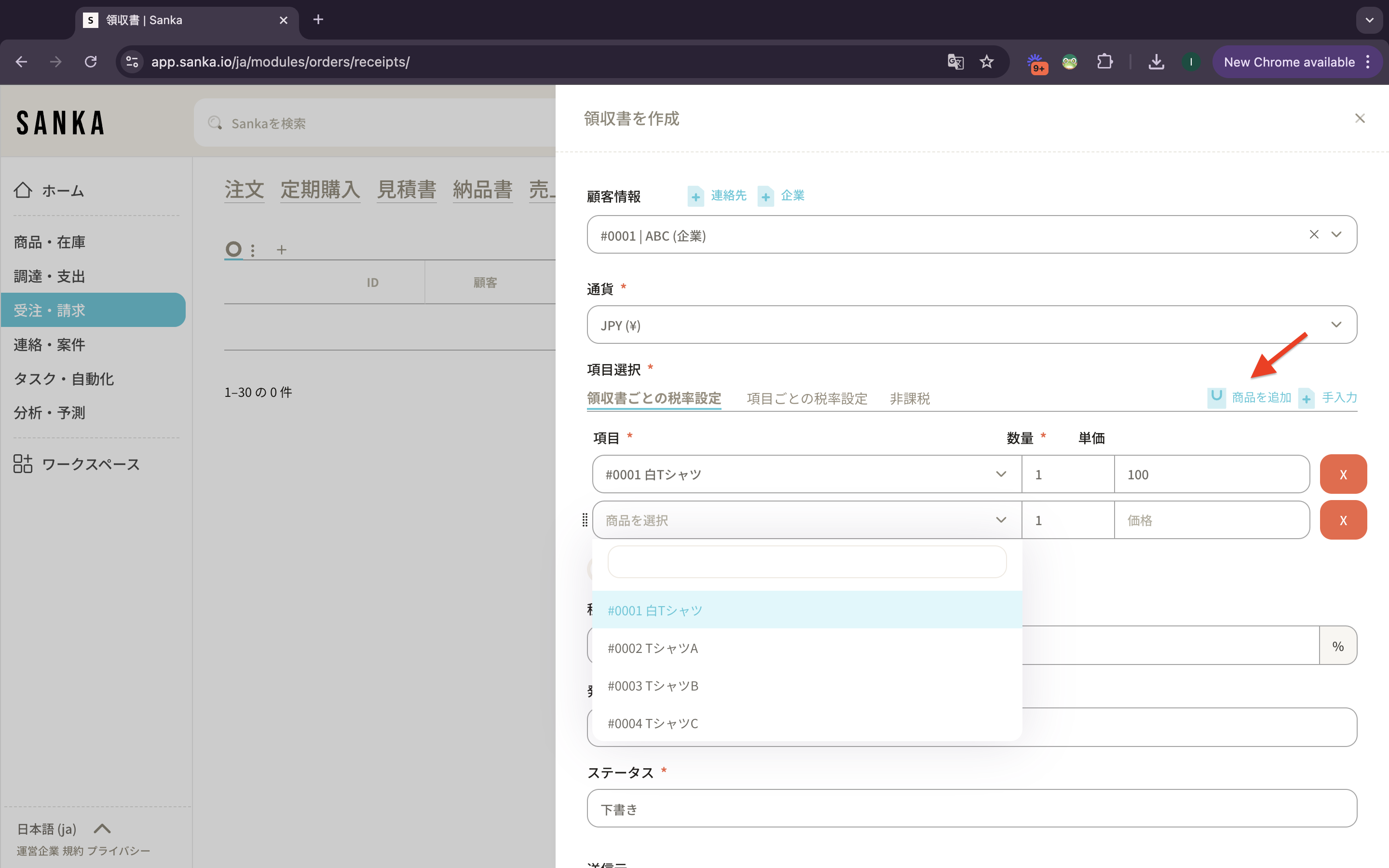The height and width of the screenshot is (868, 1389).
Task: Bookmark this page with the star icon
Action: click(987, 62)
